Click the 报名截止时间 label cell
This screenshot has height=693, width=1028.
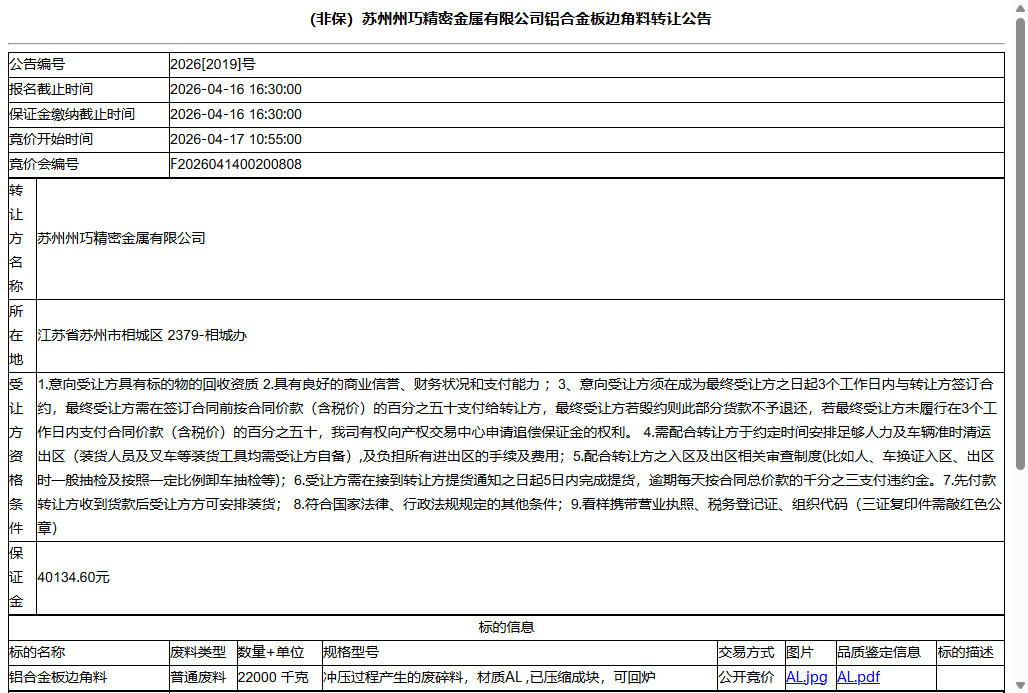click(89, 89)
